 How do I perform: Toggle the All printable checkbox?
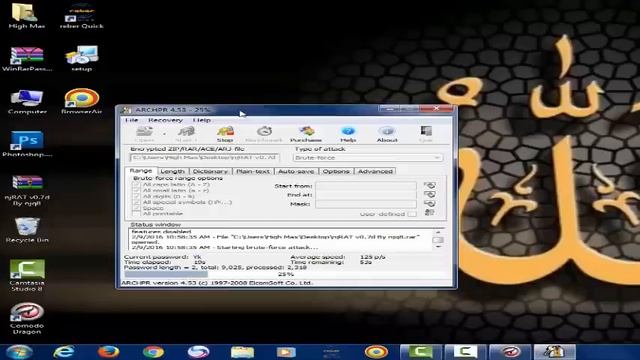coord(136,213)
